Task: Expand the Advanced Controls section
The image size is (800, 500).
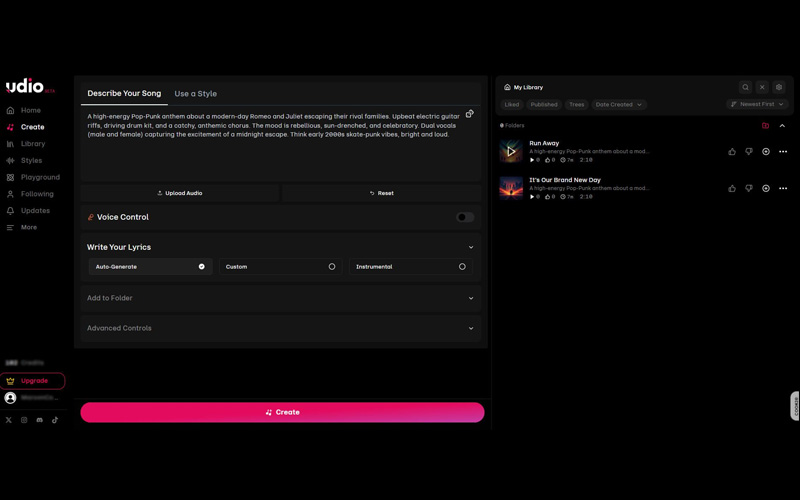Action: coord(281,328)
